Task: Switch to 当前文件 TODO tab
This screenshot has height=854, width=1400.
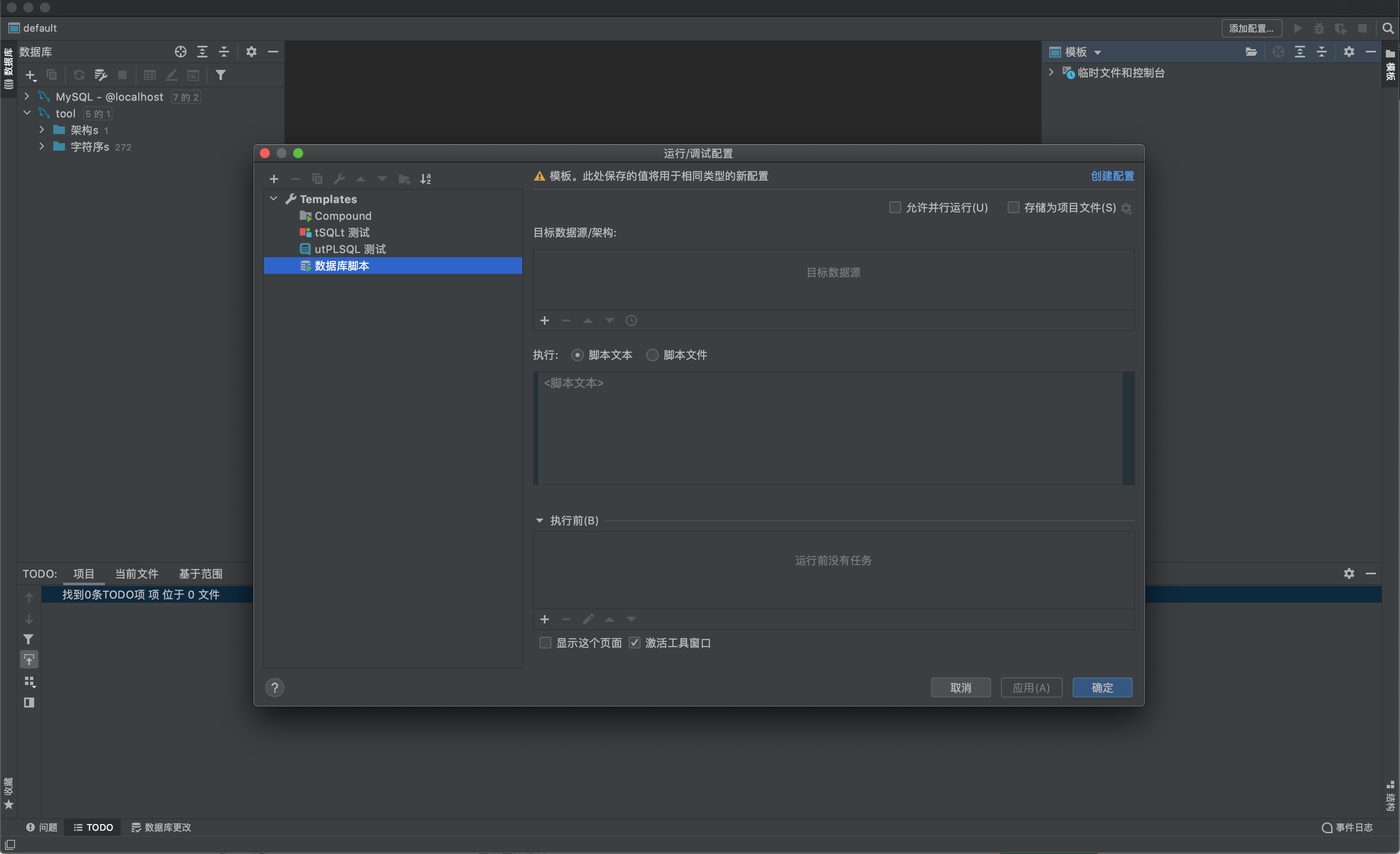Action: pyautogui.click(x=136, y=573)
